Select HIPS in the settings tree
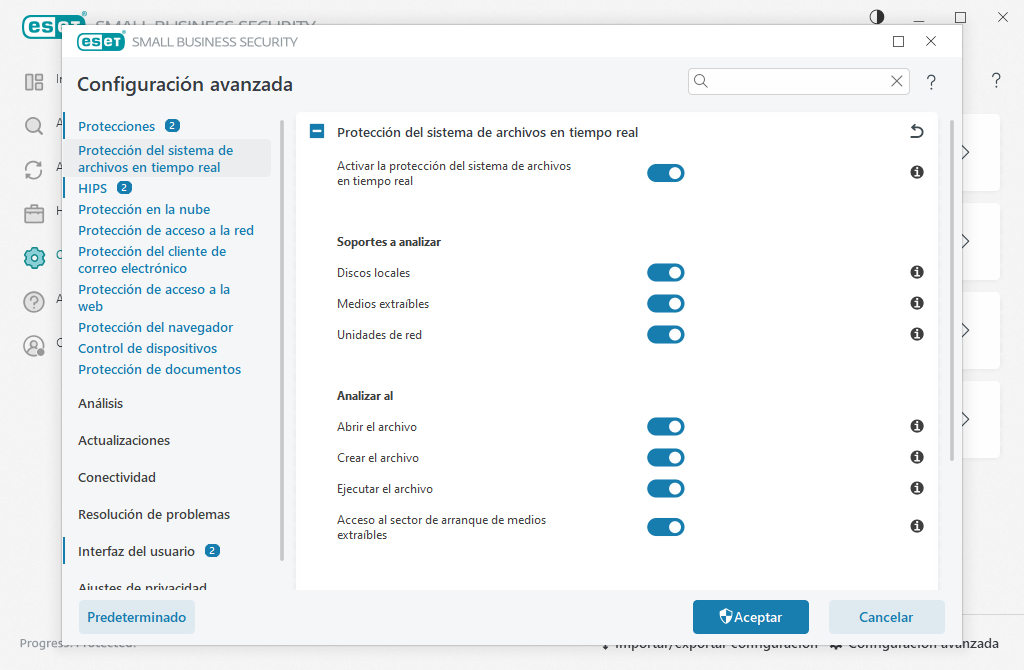This screenshot has height=670, width=1024. tap(93, 187)
